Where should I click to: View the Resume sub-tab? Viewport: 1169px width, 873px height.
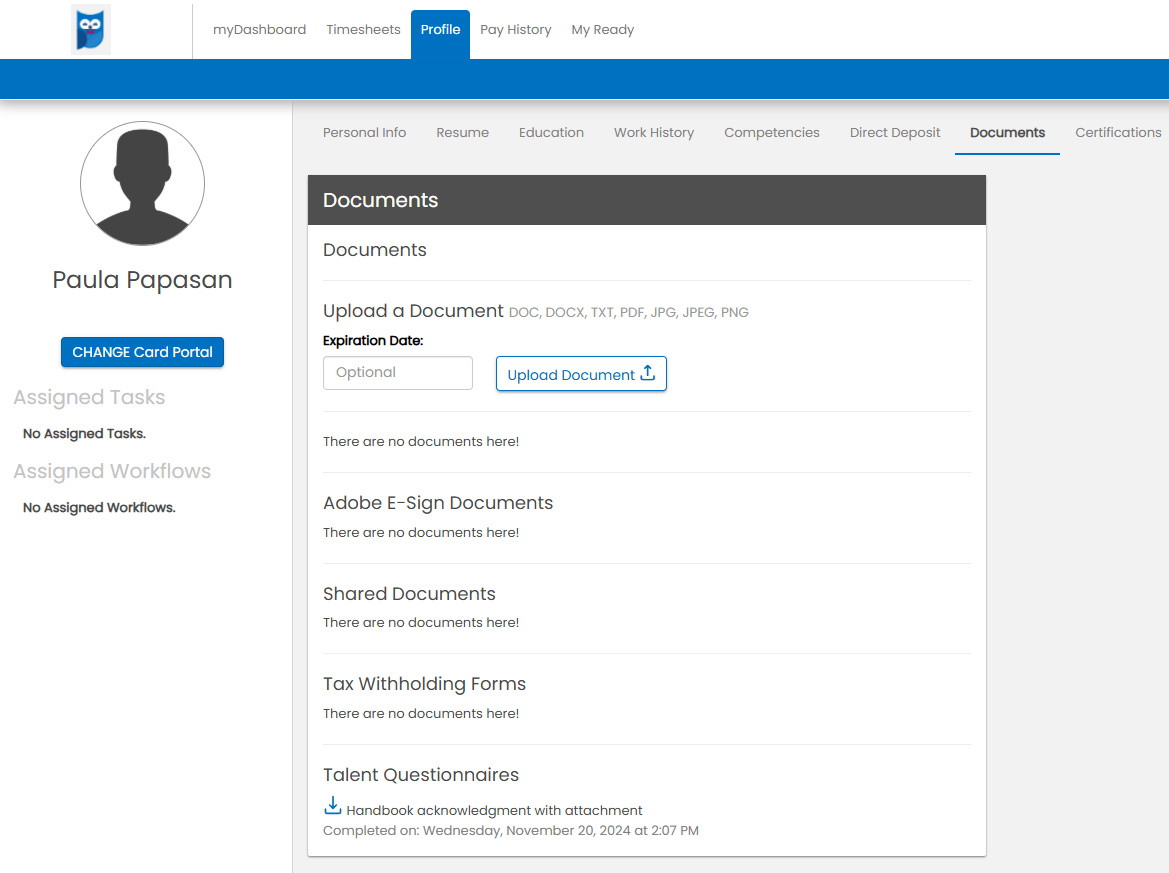point(463,133)
